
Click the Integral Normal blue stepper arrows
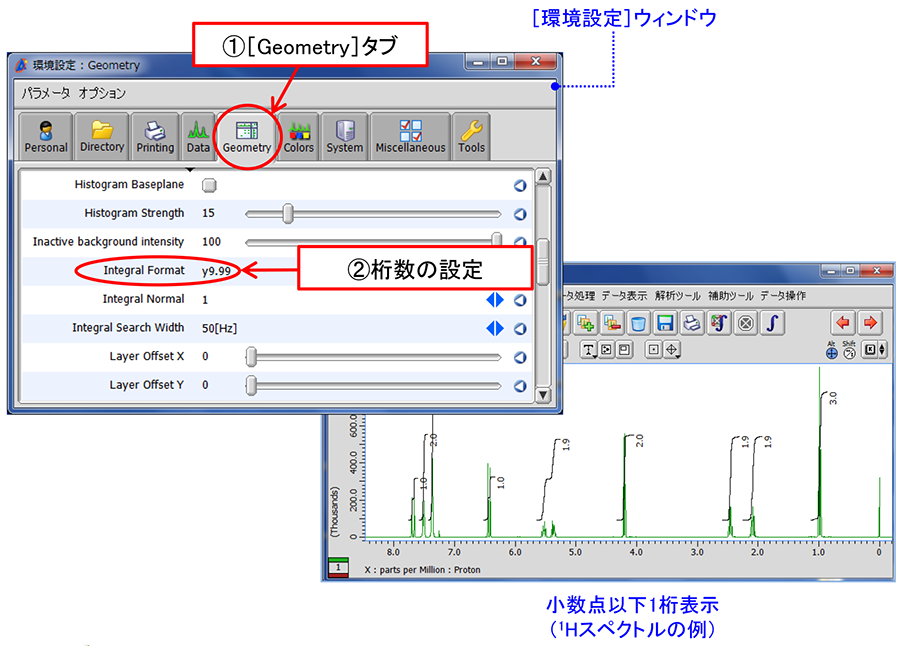[x=495, y=300]
